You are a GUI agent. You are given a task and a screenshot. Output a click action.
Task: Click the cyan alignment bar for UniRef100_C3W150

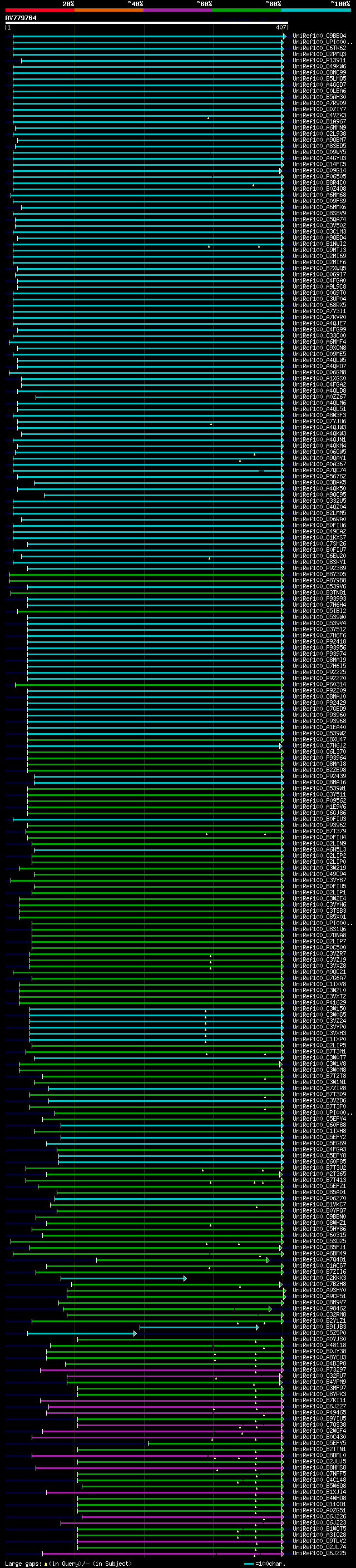pos(156,1008)
